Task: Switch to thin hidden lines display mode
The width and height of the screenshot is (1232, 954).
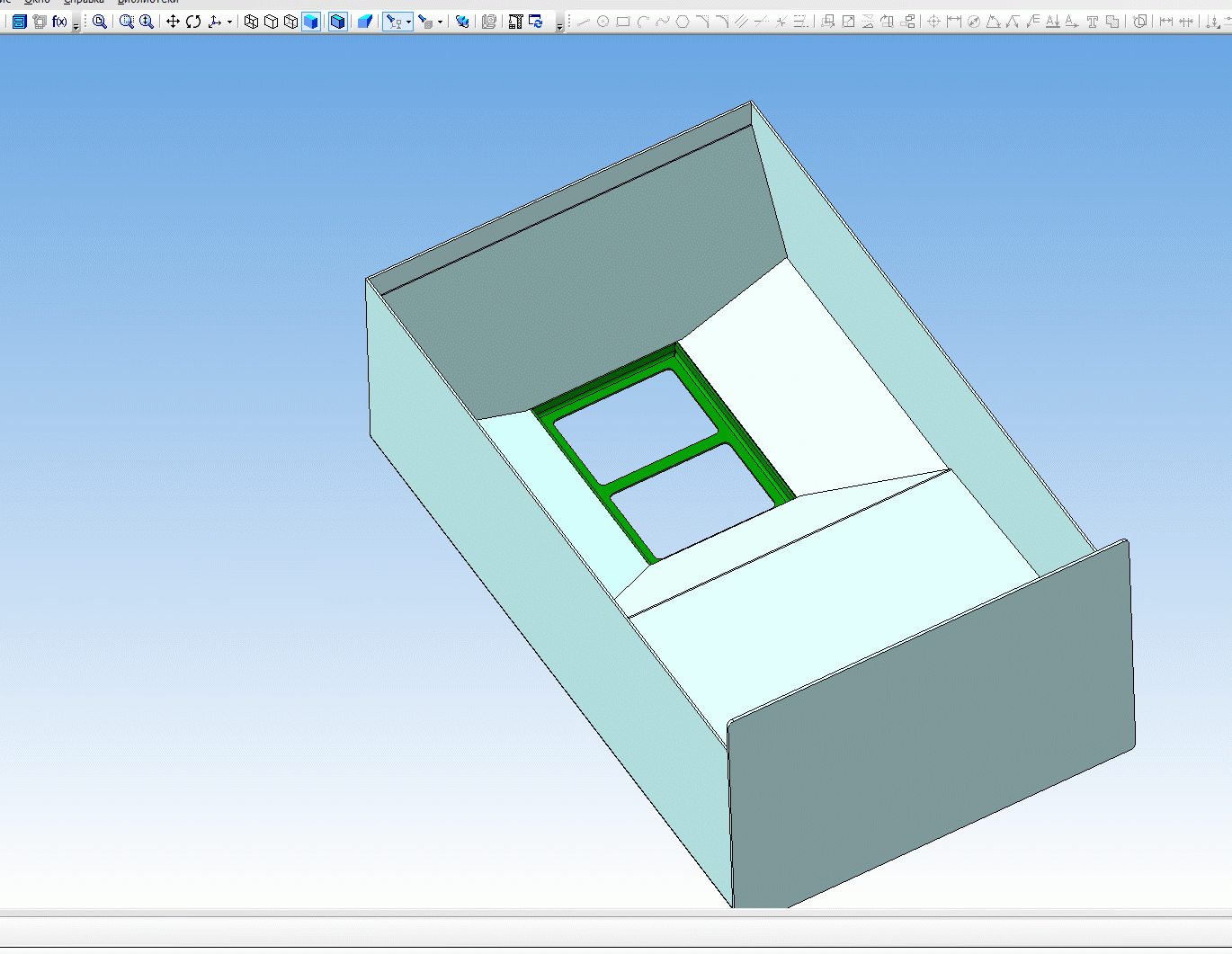Action: (x=290, y=22)
